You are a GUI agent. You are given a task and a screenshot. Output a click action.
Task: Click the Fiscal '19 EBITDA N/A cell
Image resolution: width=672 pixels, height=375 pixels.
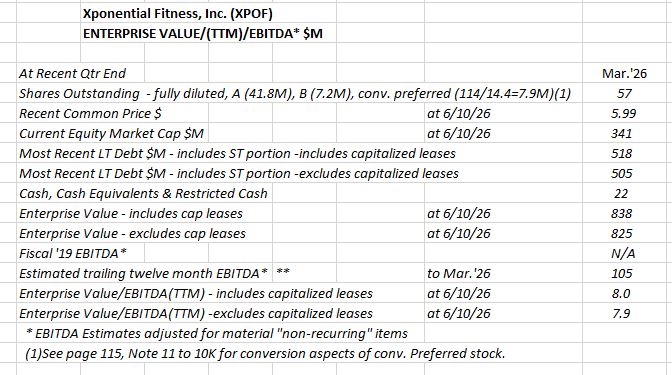pos(623,254)
